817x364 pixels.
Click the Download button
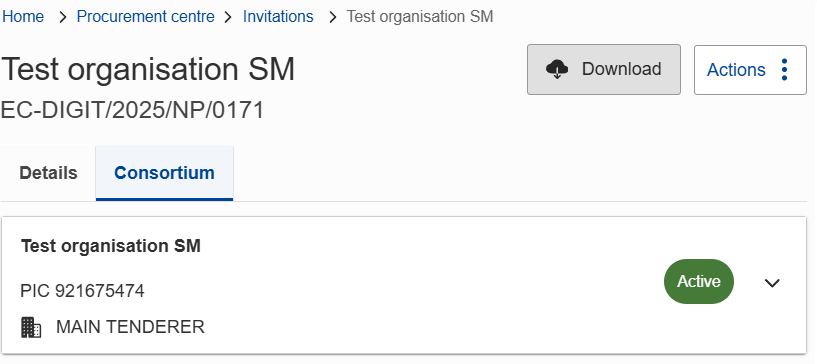tap(604, 69)
